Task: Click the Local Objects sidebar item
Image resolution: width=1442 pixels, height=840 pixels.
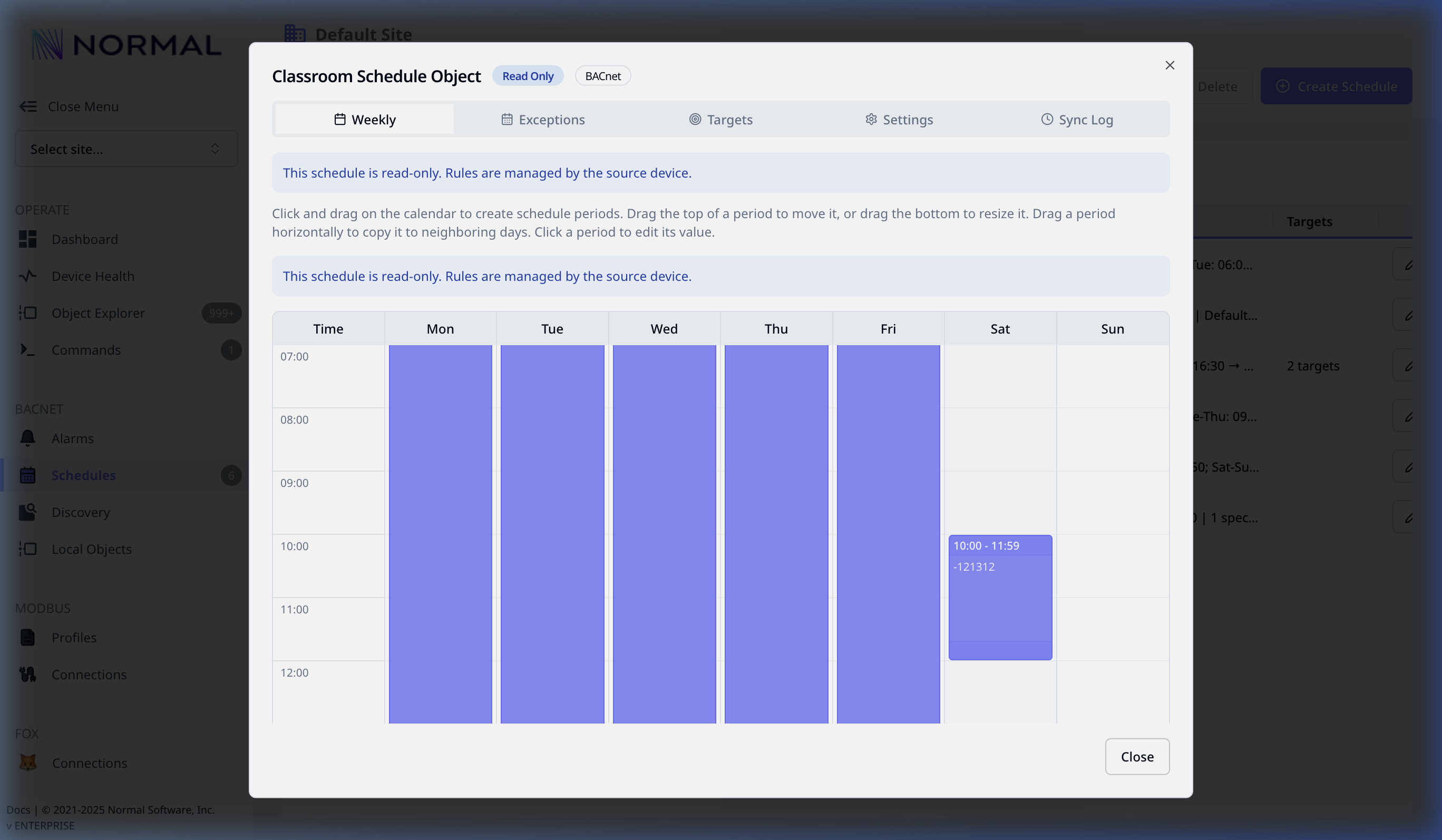Action: point(92,549)
